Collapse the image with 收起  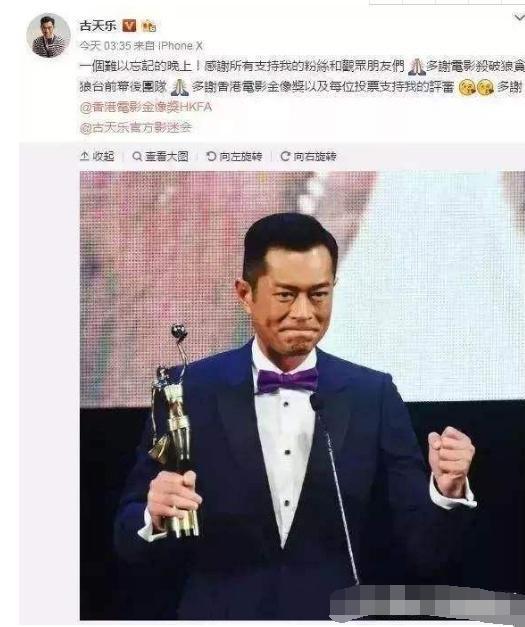point(97,156)
